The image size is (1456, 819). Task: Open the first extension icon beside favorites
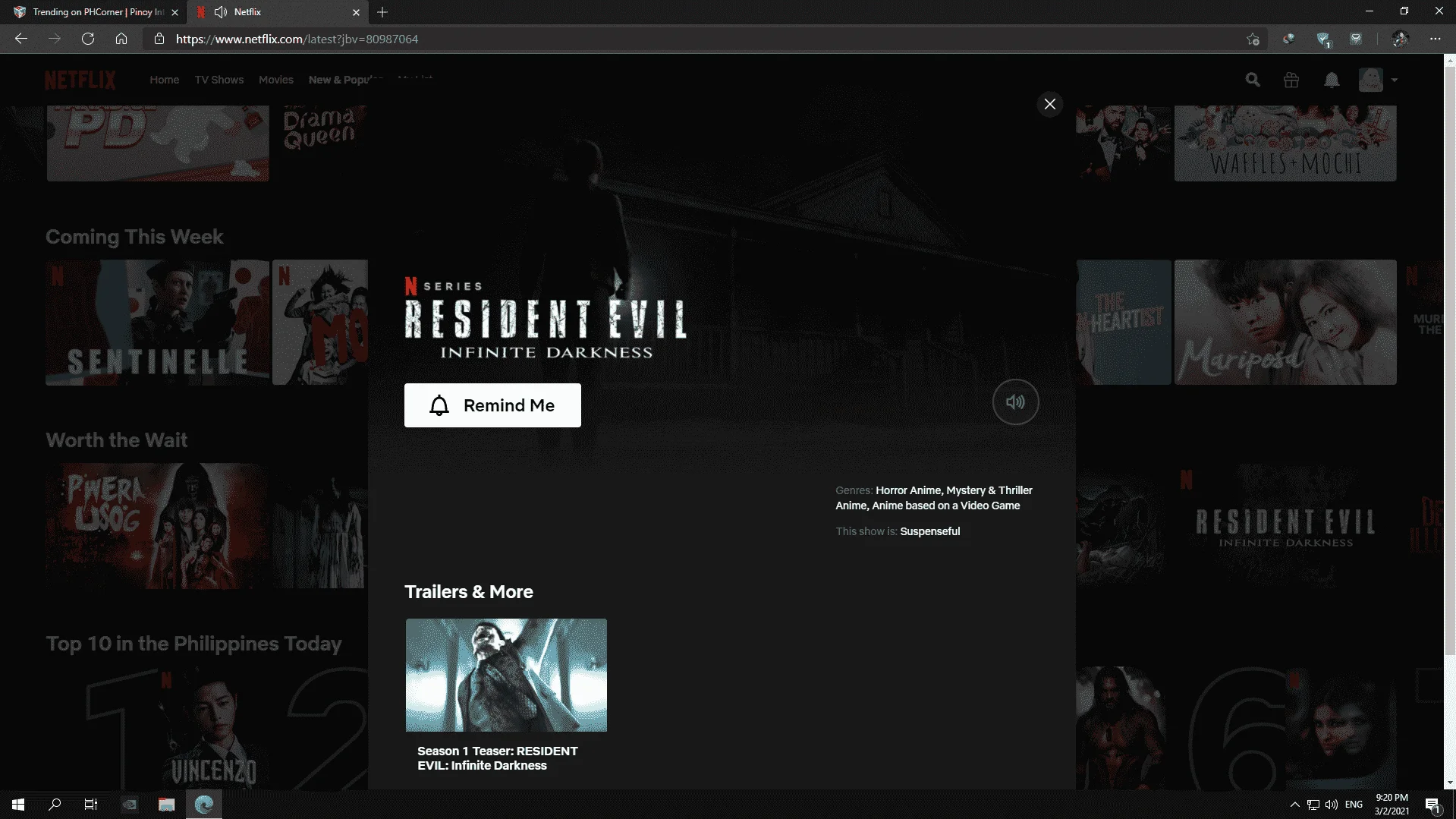[1288, 39]
